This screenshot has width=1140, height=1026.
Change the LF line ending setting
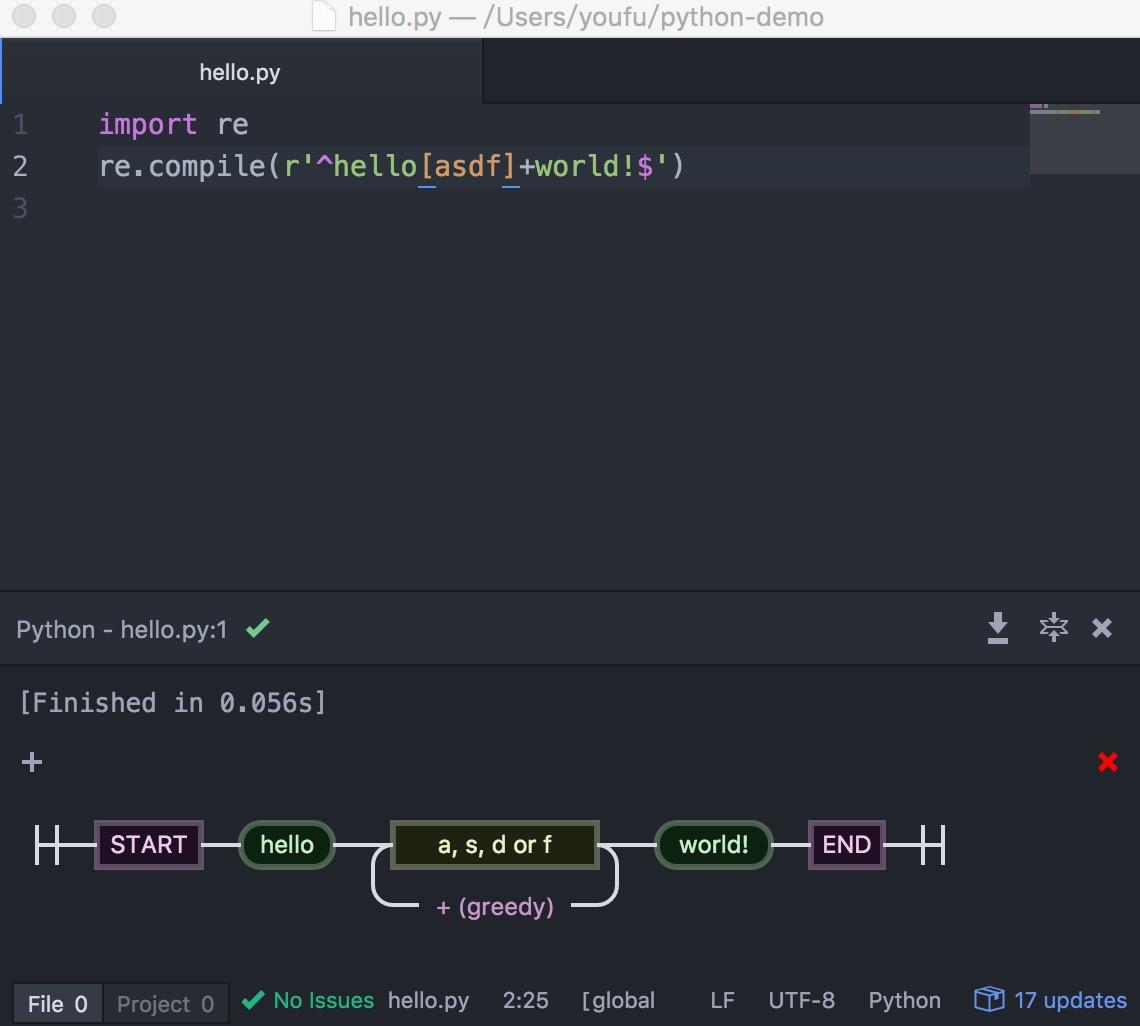pos(722,1001)
